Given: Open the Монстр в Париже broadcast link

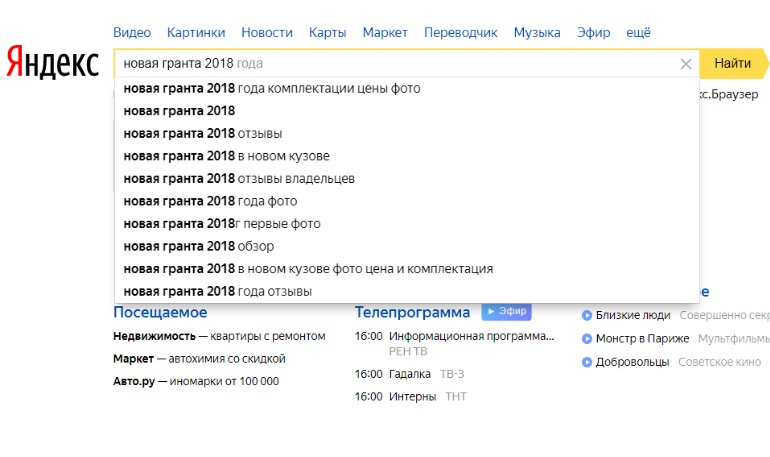Looking at the screenshot, I should point(642,339).
